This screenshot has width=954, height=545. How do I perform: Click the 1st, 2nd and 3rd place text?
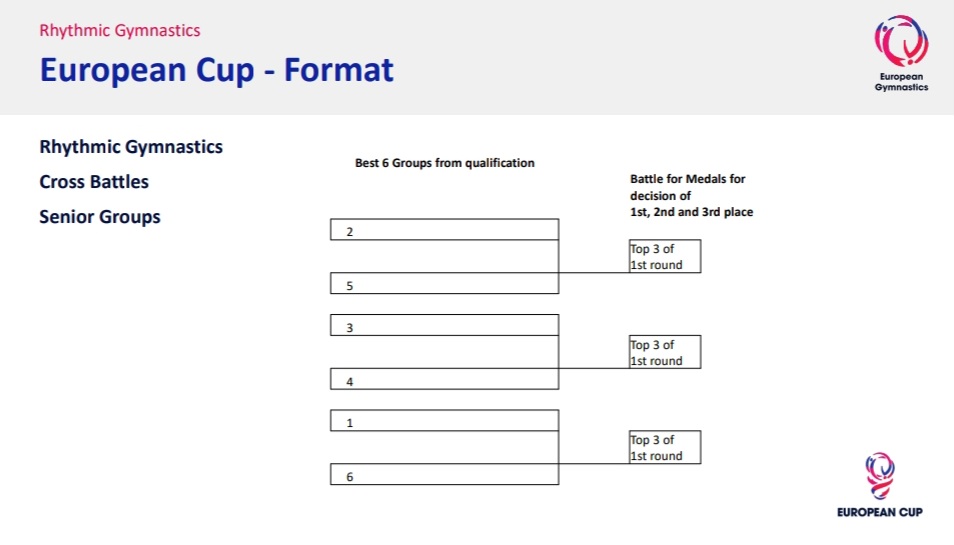point(691,212)
